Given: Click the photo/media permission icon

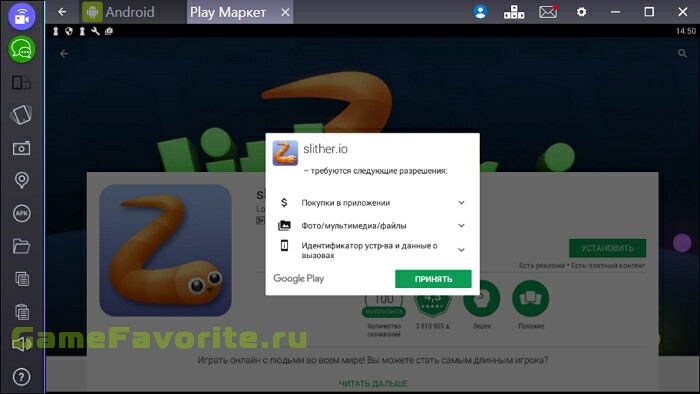Looking at the screenshot, I should click(284, 225).
